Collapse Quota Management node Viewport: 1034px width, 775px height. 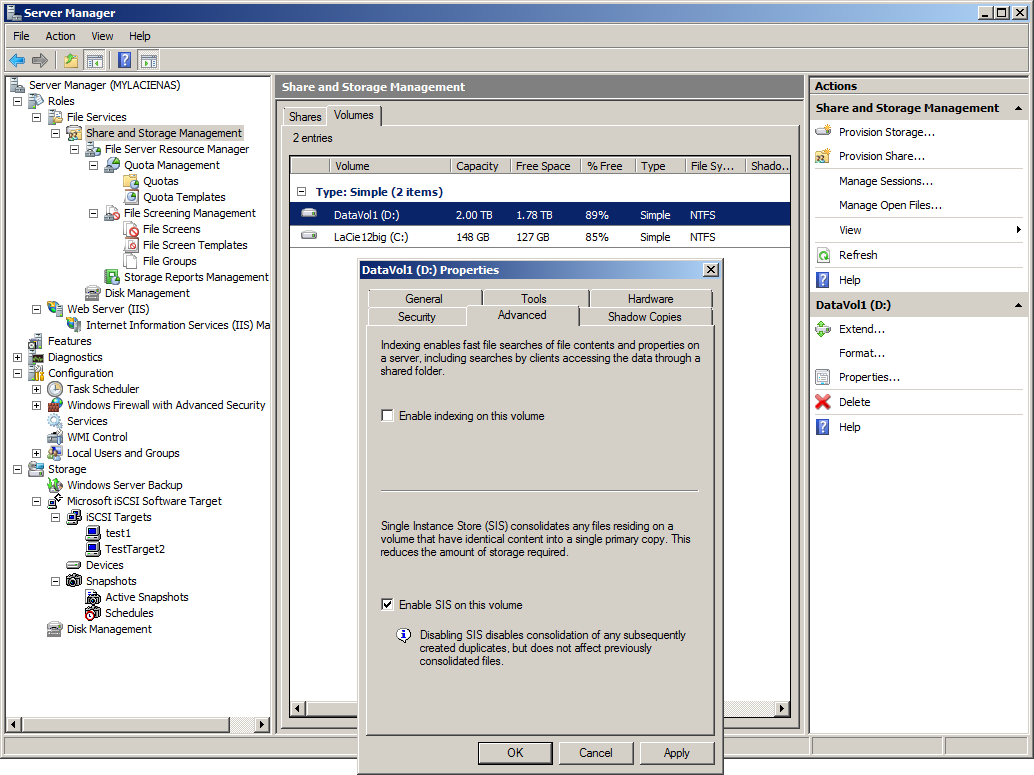pos(94,165)
